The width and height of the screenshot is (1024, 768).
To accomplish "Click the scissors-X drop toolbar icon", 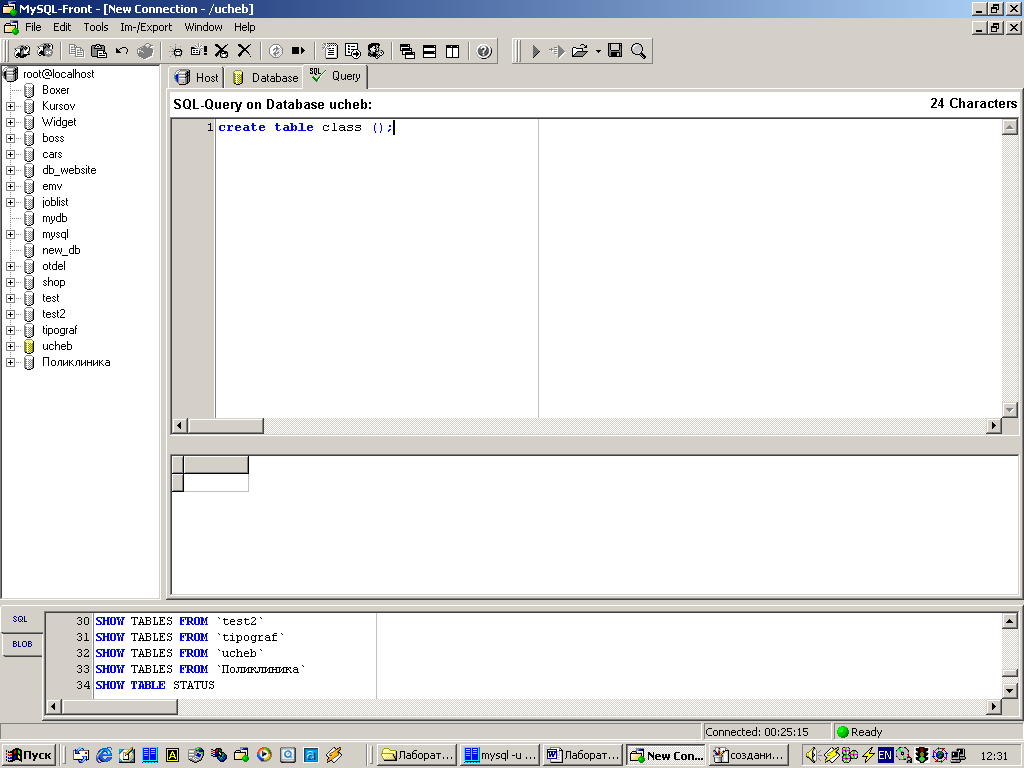I will (x=221, y=51).
